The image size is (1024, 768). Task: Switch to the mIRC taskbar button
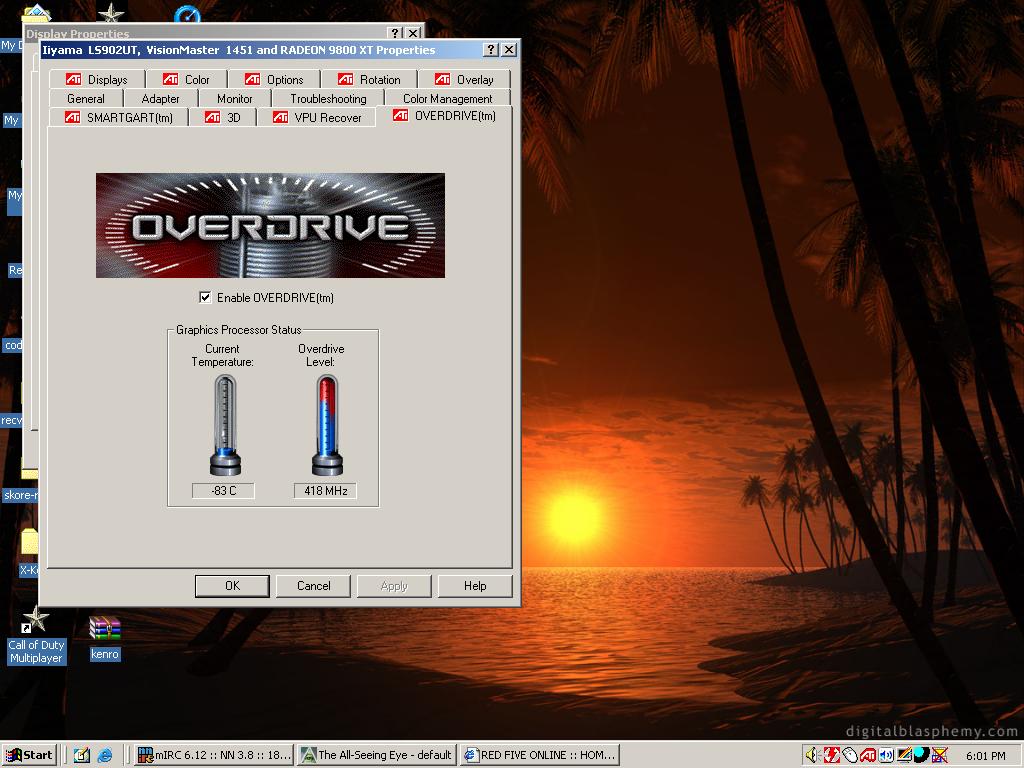tap(214, 755)
